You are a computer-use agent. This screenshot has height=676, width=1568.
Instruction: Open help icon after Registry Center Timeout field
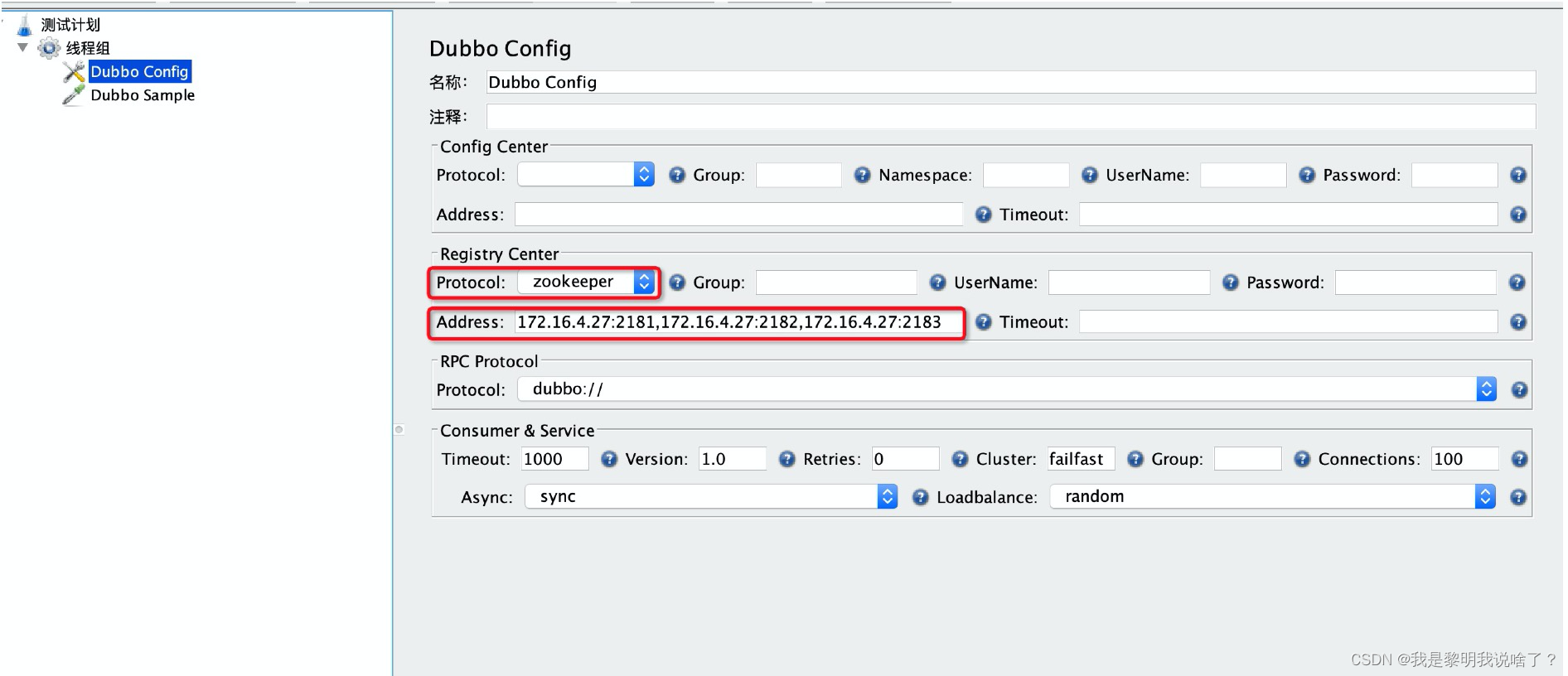point(1518,322)
